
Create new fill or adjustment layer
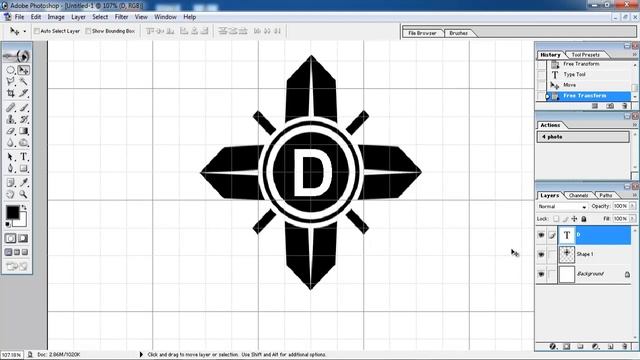[595, 347]
